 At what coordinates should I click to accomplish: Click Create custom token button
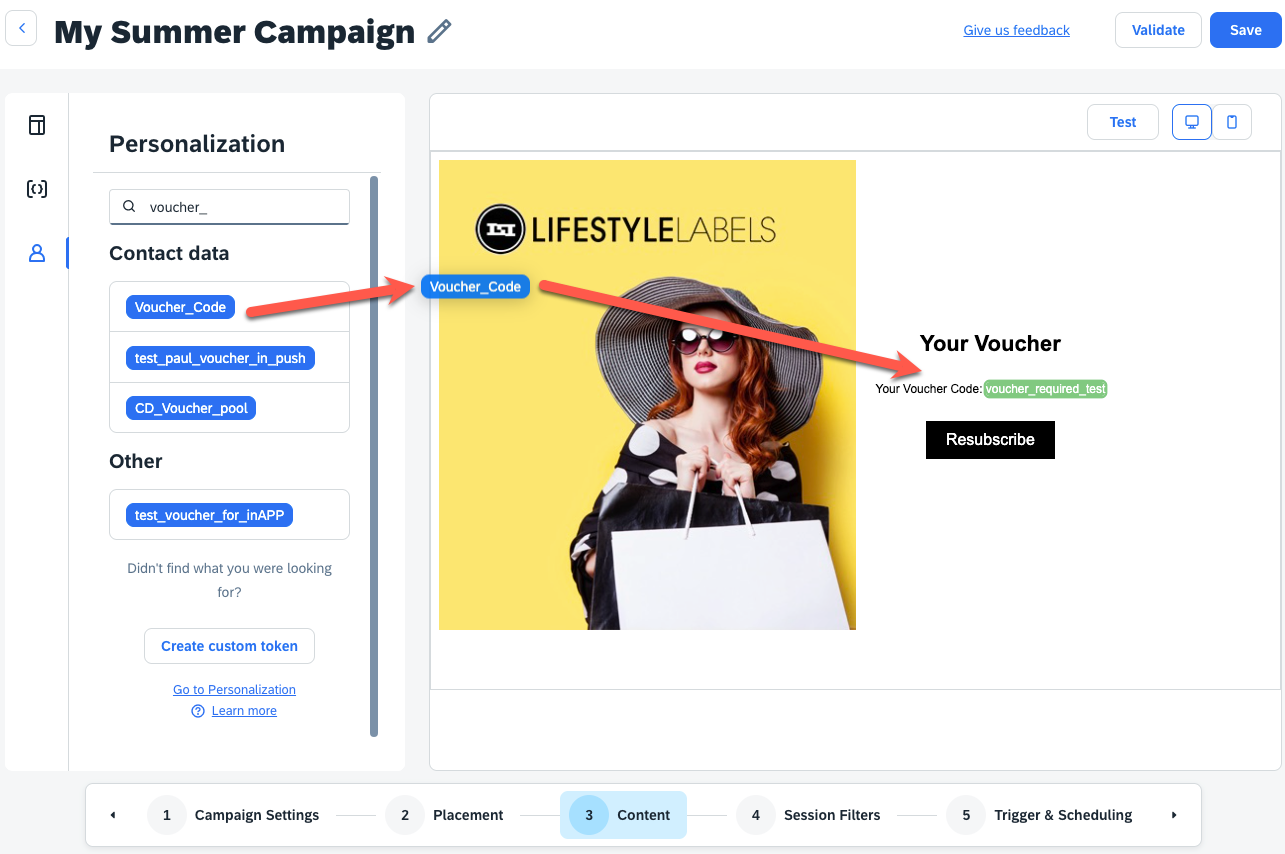229,646
